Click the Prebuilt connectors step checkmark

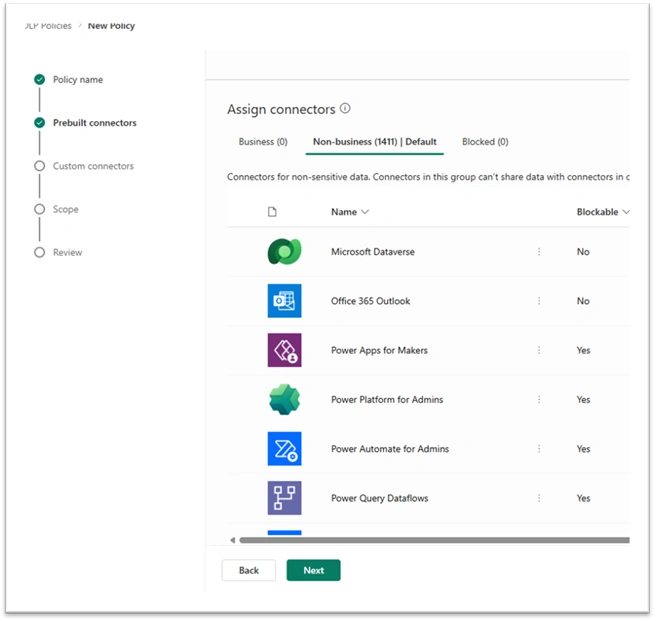coord(40,123)
